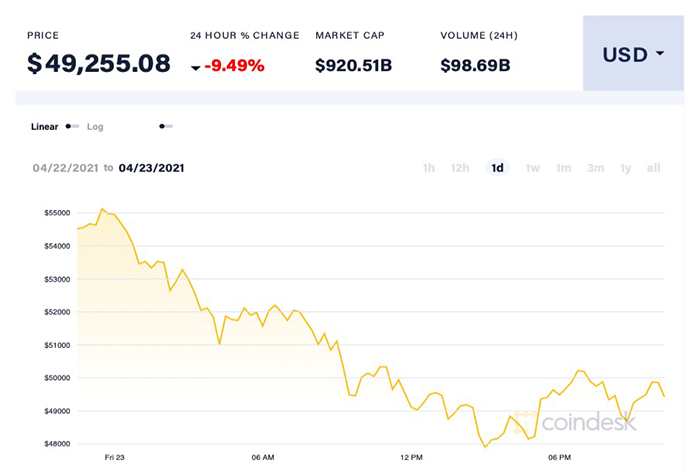Image resolution: width=700 pixels, height=473 pixels.
Task: Click the $920.51B market cap value
Action: point(355,66)
